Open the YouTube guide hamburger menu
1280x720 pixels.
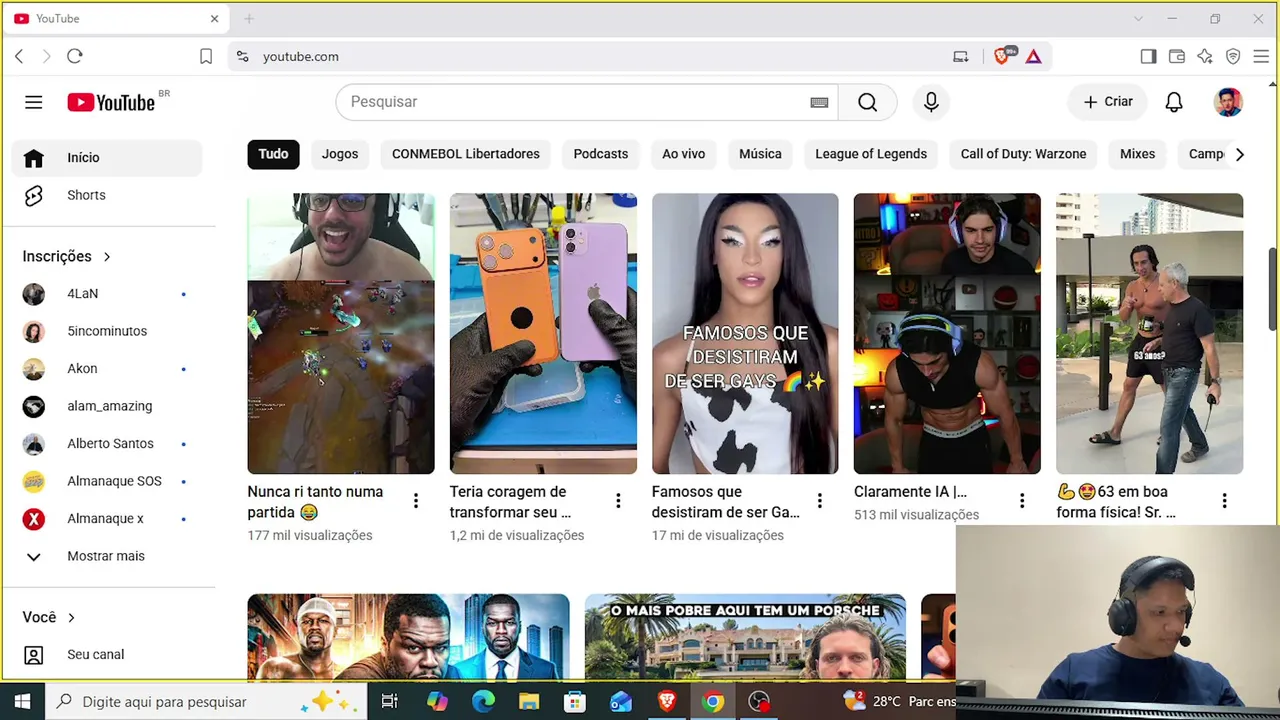pyautogui.click(x=34, y=102)
